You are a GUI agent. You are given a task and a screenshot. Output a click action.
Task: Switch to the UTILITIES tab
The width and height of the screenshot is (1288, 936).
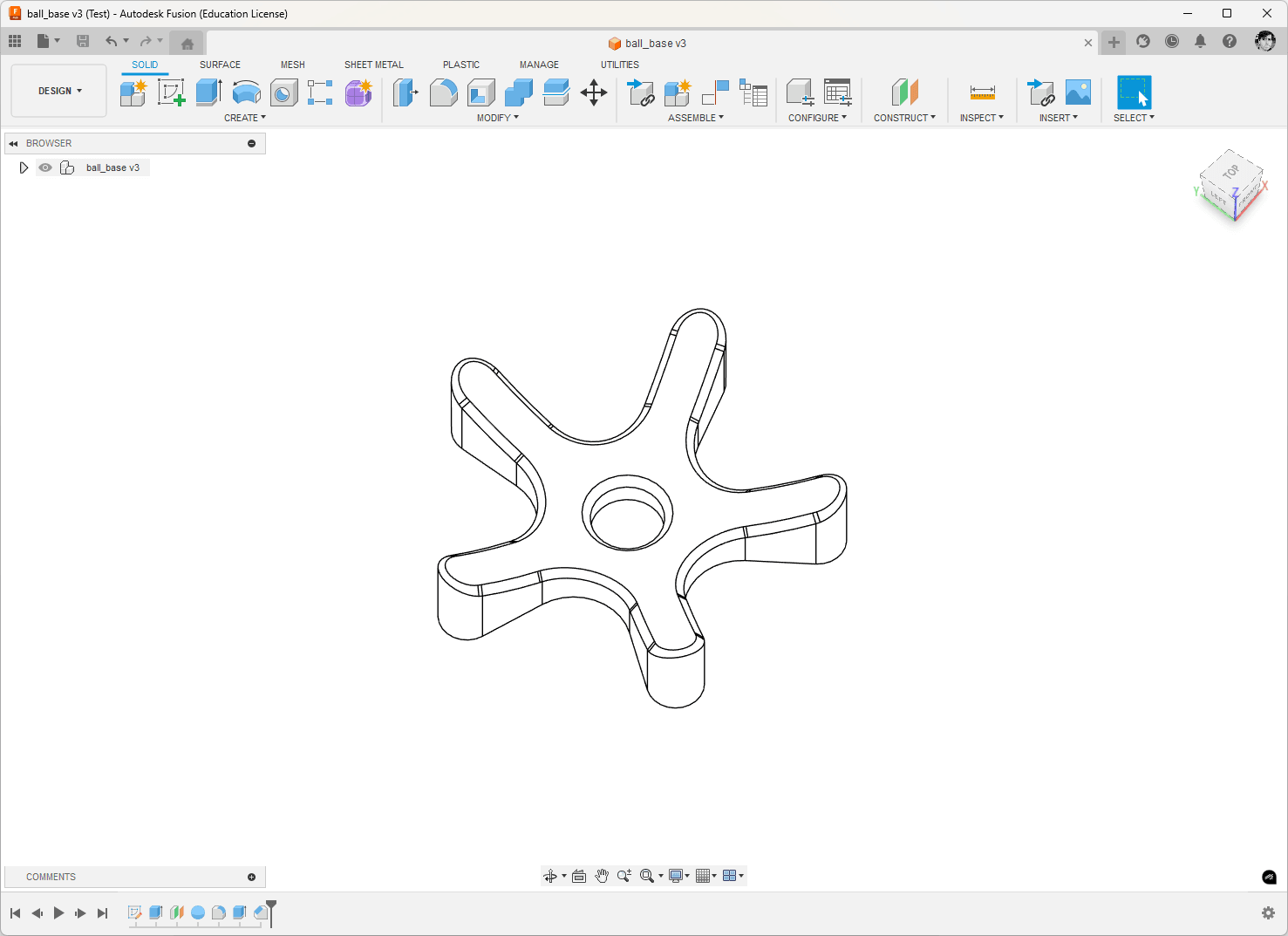pyautogui.click(x=620, y=65)
